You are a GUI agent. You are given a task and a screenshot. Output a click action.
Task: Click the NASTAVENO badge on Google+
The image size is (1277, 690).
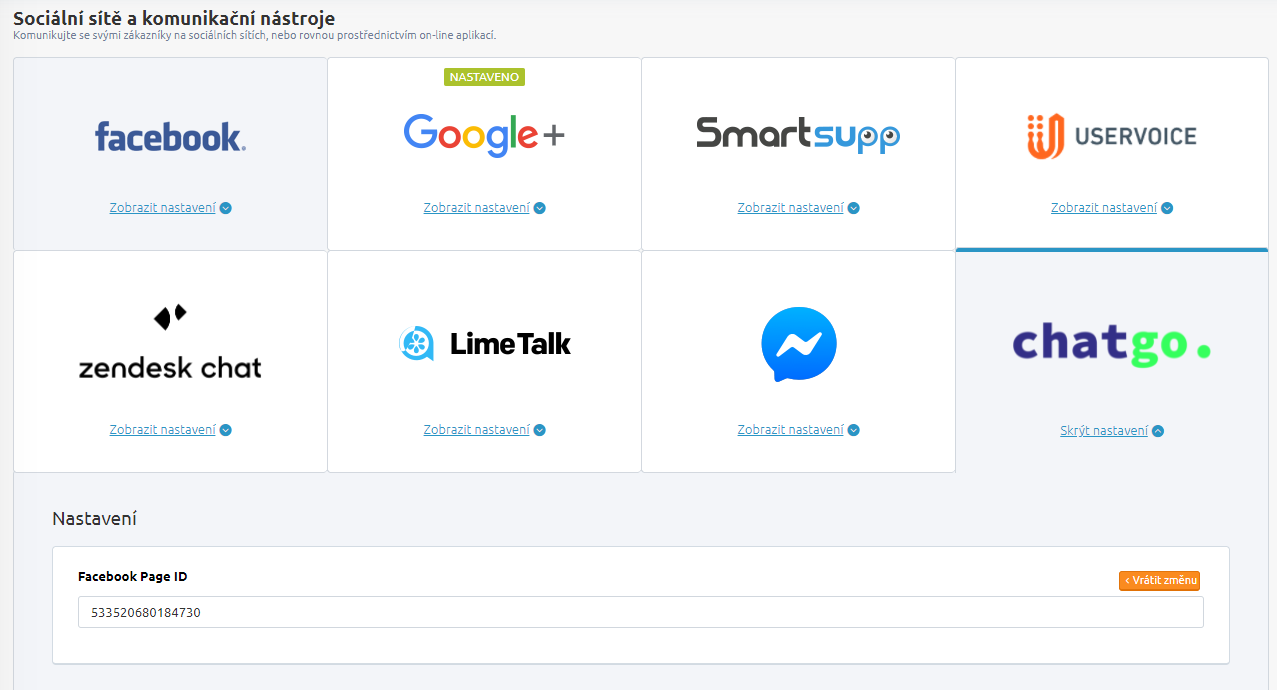click(484, 77)
